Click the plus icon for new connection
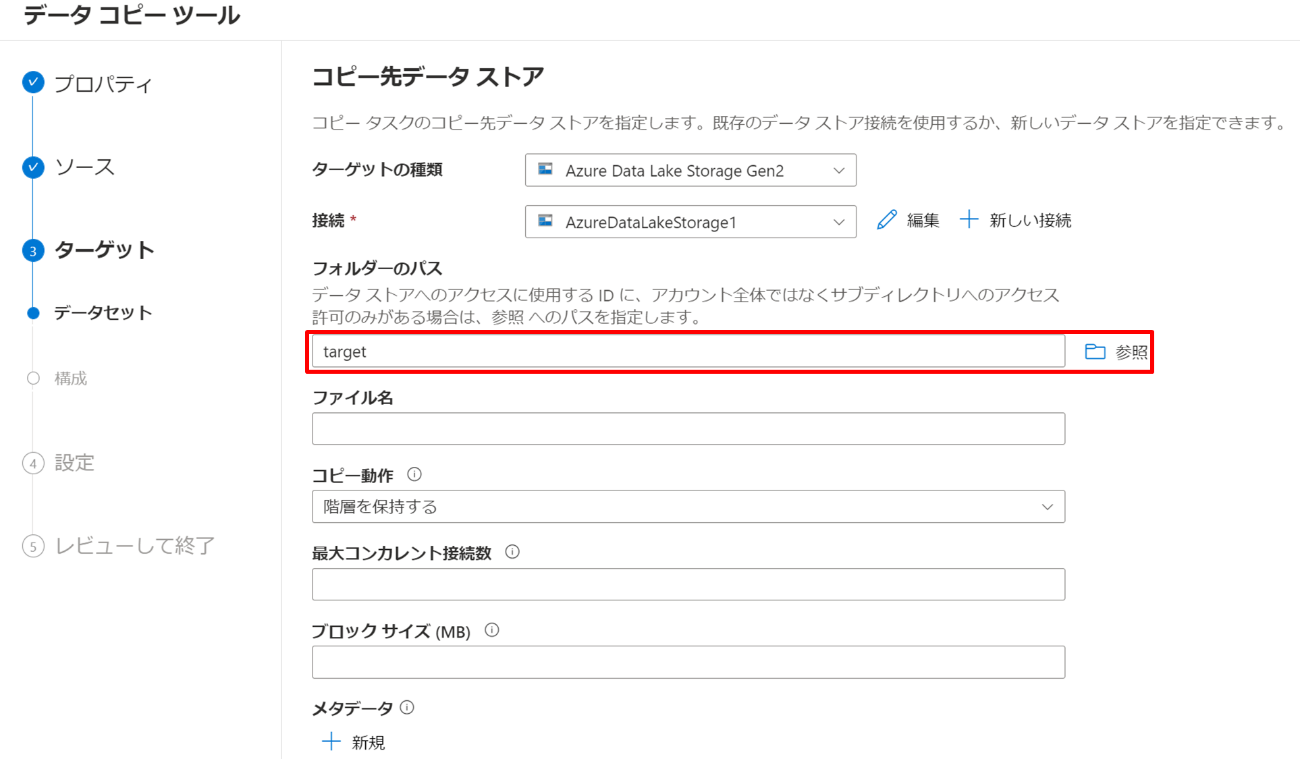The height and width of the screenshot is (759, 1300). tap(968, 220)
